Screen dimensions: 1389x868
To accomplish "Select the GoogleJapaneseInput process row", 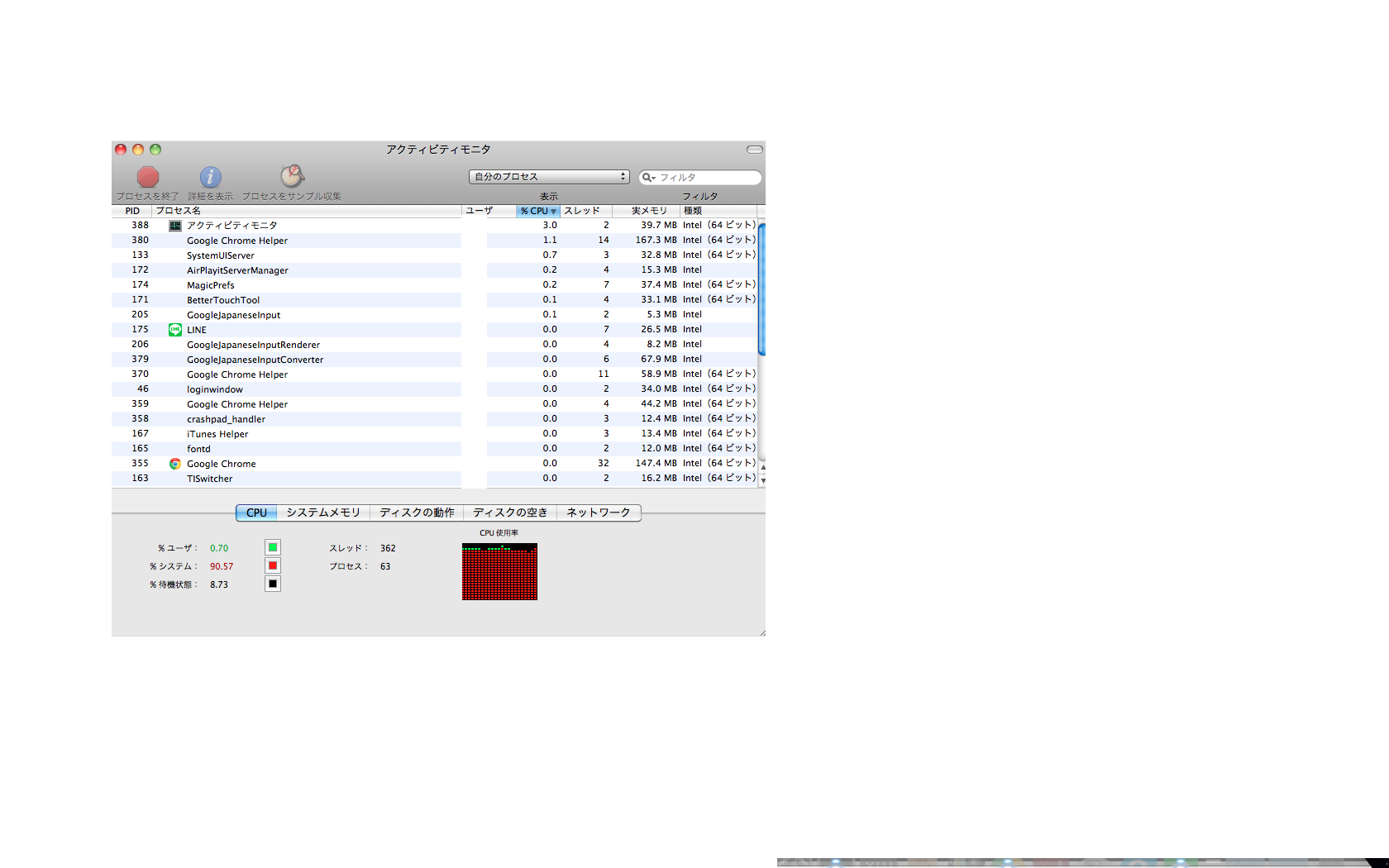I will (435, 315).
